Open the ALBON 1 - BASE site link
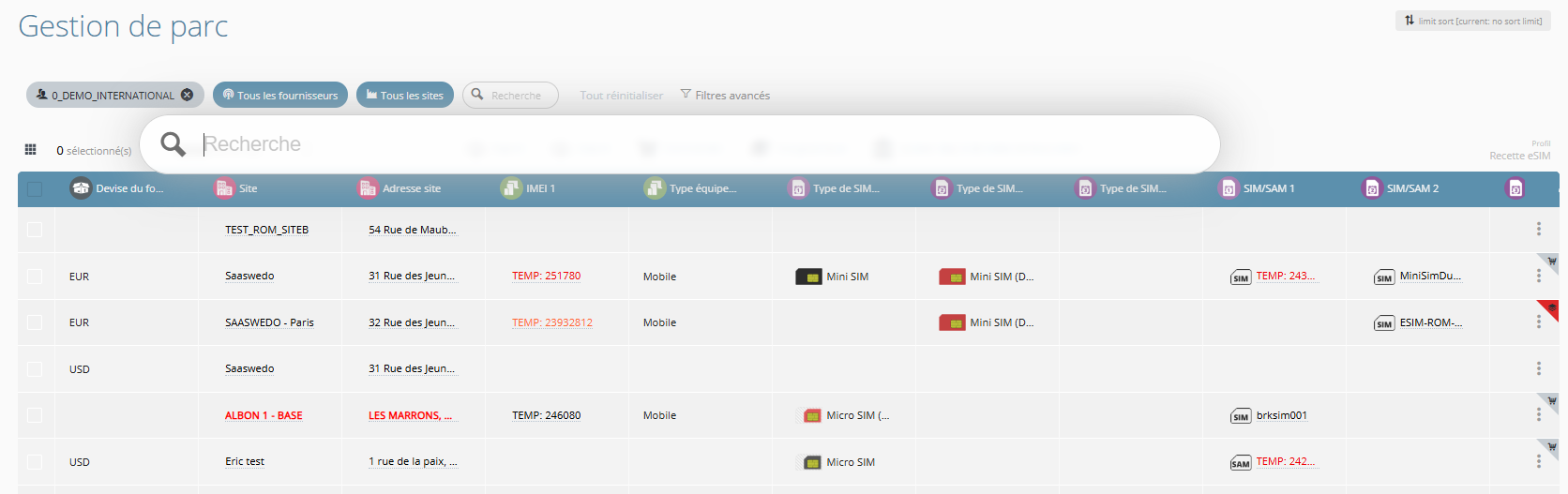This screenshot has height=494, width=1568. point(264,415)
